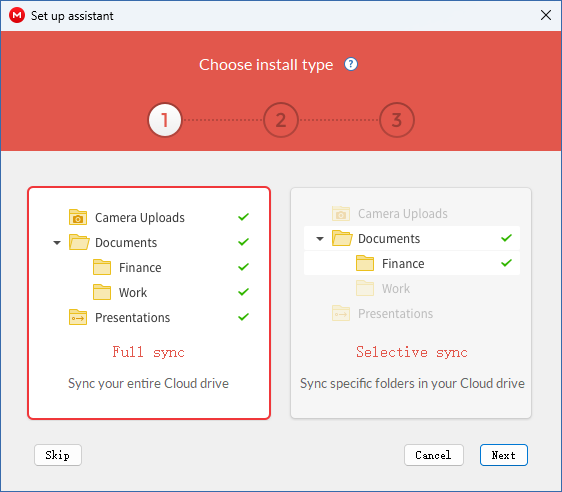
Task: Click 'Documents' label in Selective sync
Action: pyautogui.click(x=389, y=239)
